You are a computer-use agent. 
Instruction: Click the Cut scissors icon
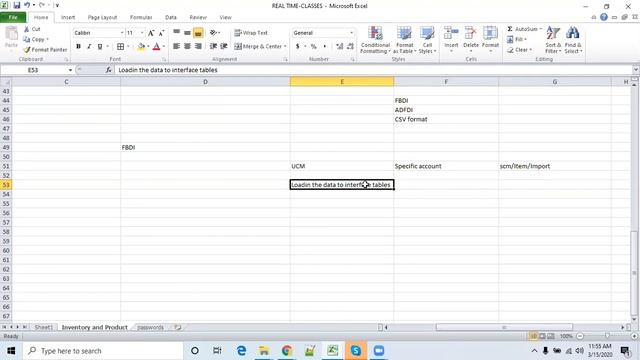(x=27, y=29)
